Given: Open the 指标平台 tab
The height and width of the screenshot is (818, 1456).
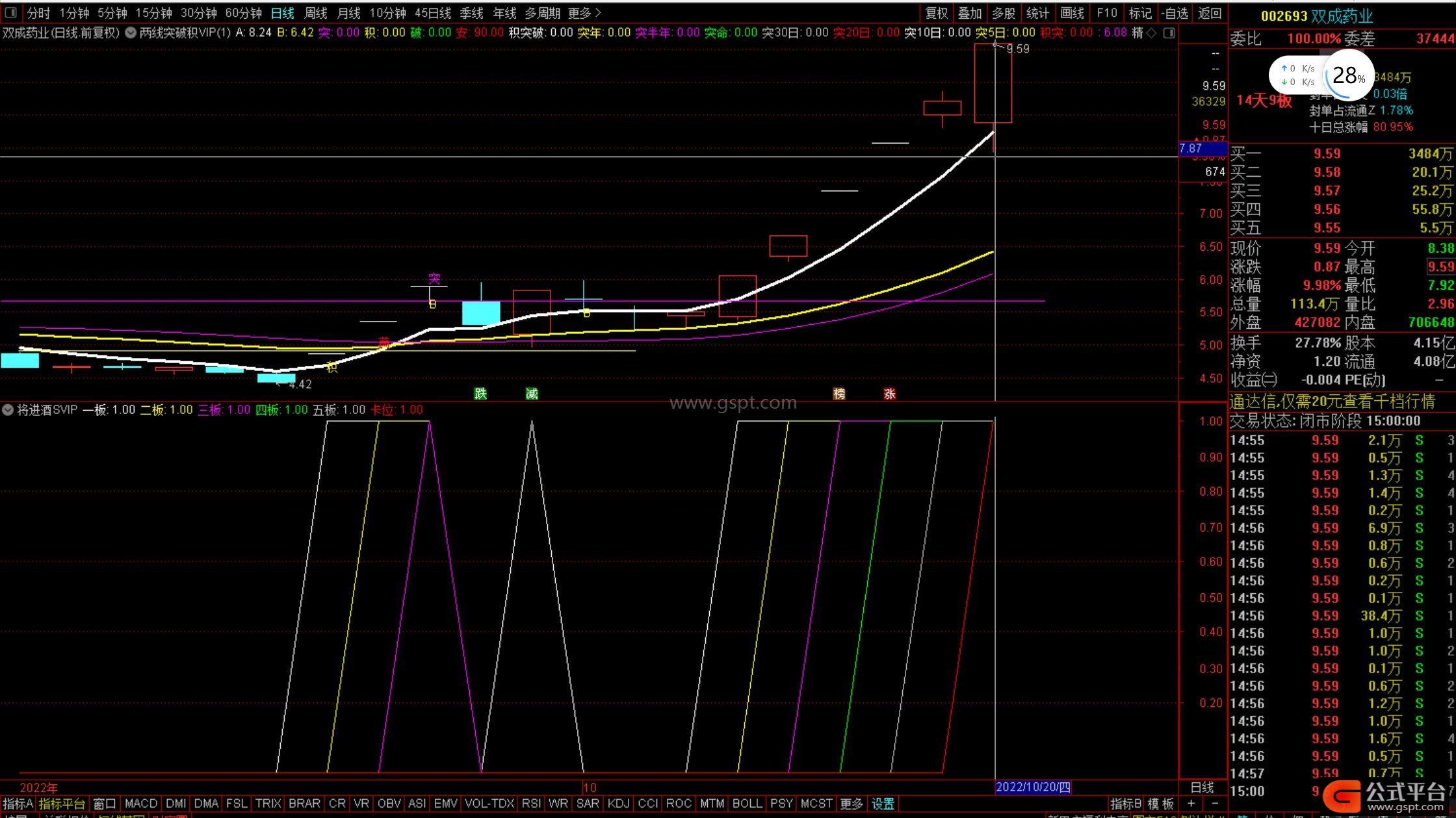Looking at the screenshot, I should (62, 804).
